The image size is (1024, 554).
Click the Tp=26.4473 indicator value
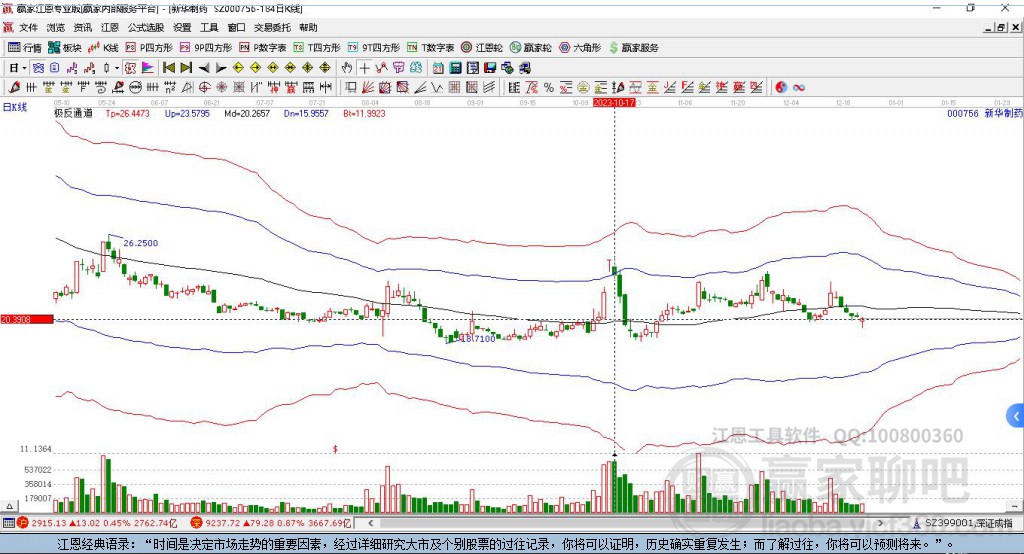(x=127, y=113)
